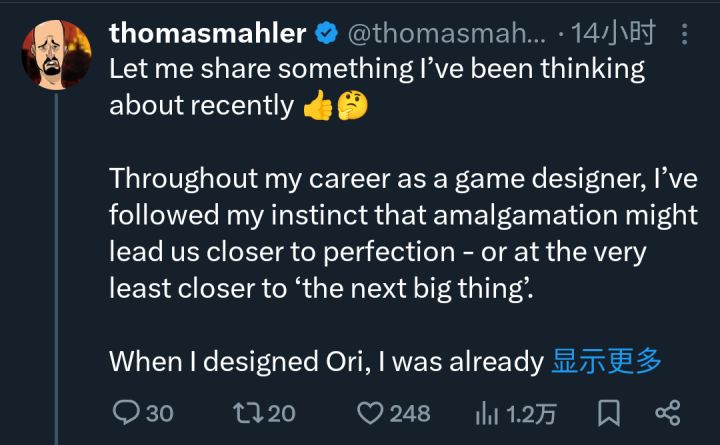Click the @thomasmah... handle

pos(447,35)
